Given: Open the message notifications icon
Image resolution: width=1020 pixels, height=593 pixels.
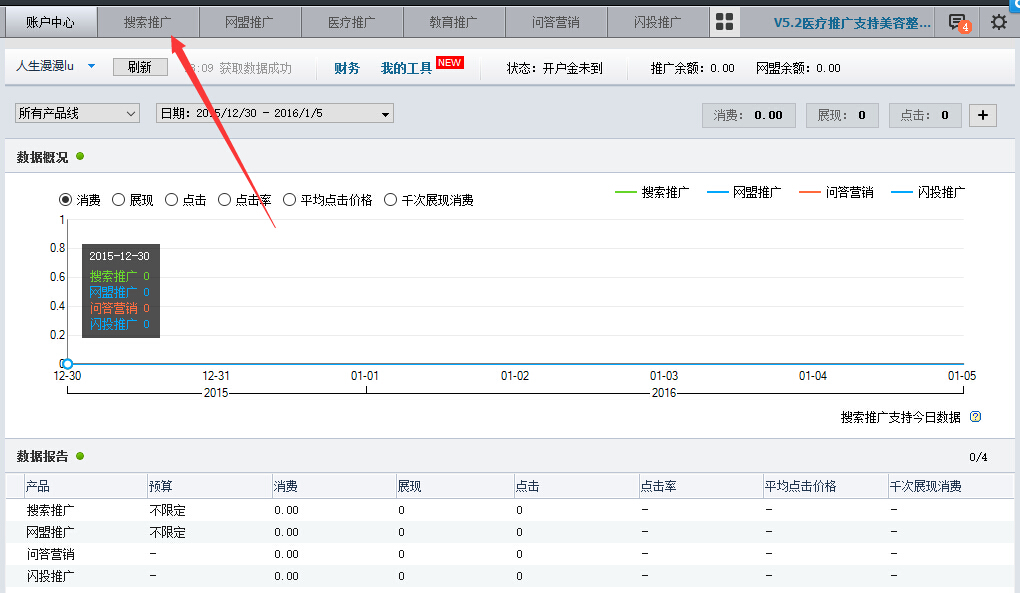Looking at the screenshot, I should [x=959, y=23].
